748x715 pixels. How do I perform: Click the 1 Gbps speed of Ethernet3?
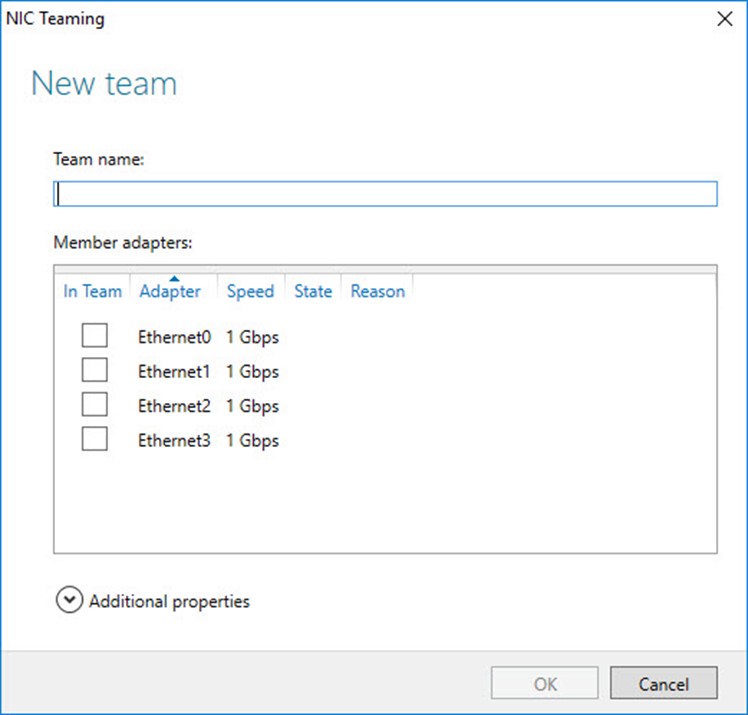252,441
